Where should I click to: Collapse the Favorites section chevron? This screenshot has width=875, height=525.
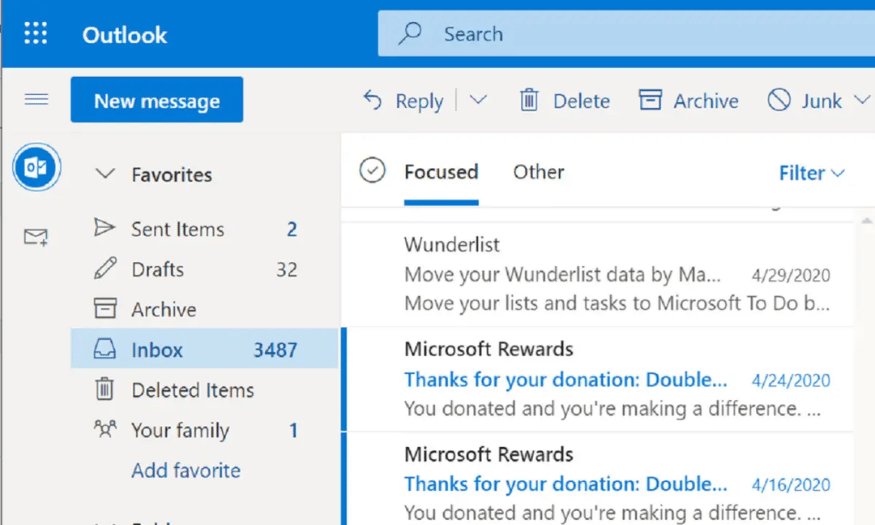[105, 174]
